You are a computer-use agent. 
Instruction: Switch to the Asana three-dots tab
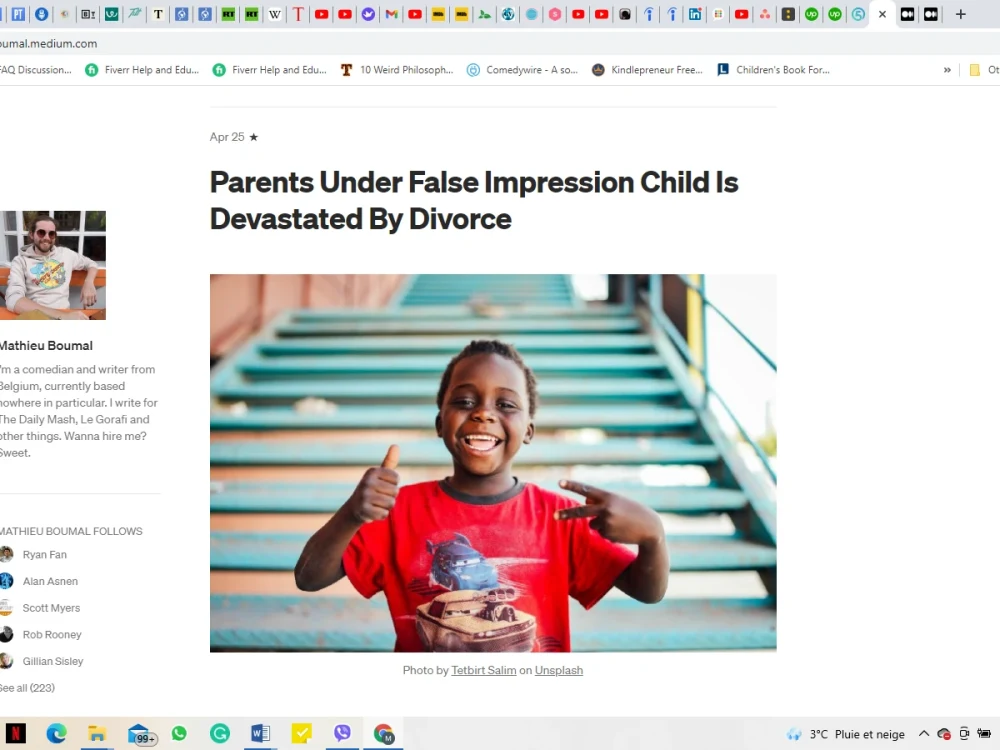tap(765, 14)
